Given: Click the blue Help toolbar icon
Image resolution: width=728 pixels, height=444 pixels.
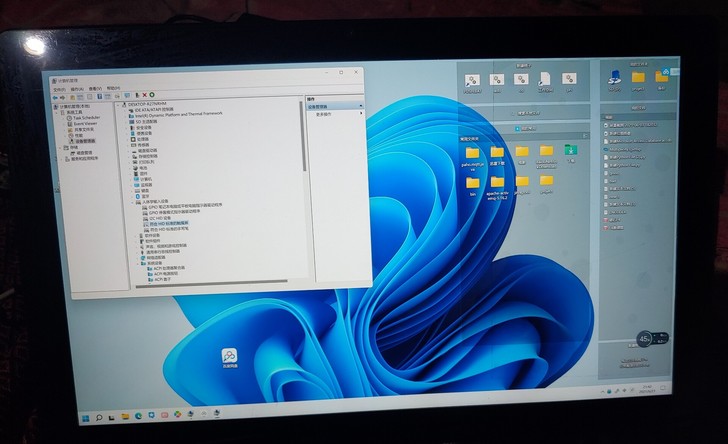Looking at the screenshot, I should [99, 97].
